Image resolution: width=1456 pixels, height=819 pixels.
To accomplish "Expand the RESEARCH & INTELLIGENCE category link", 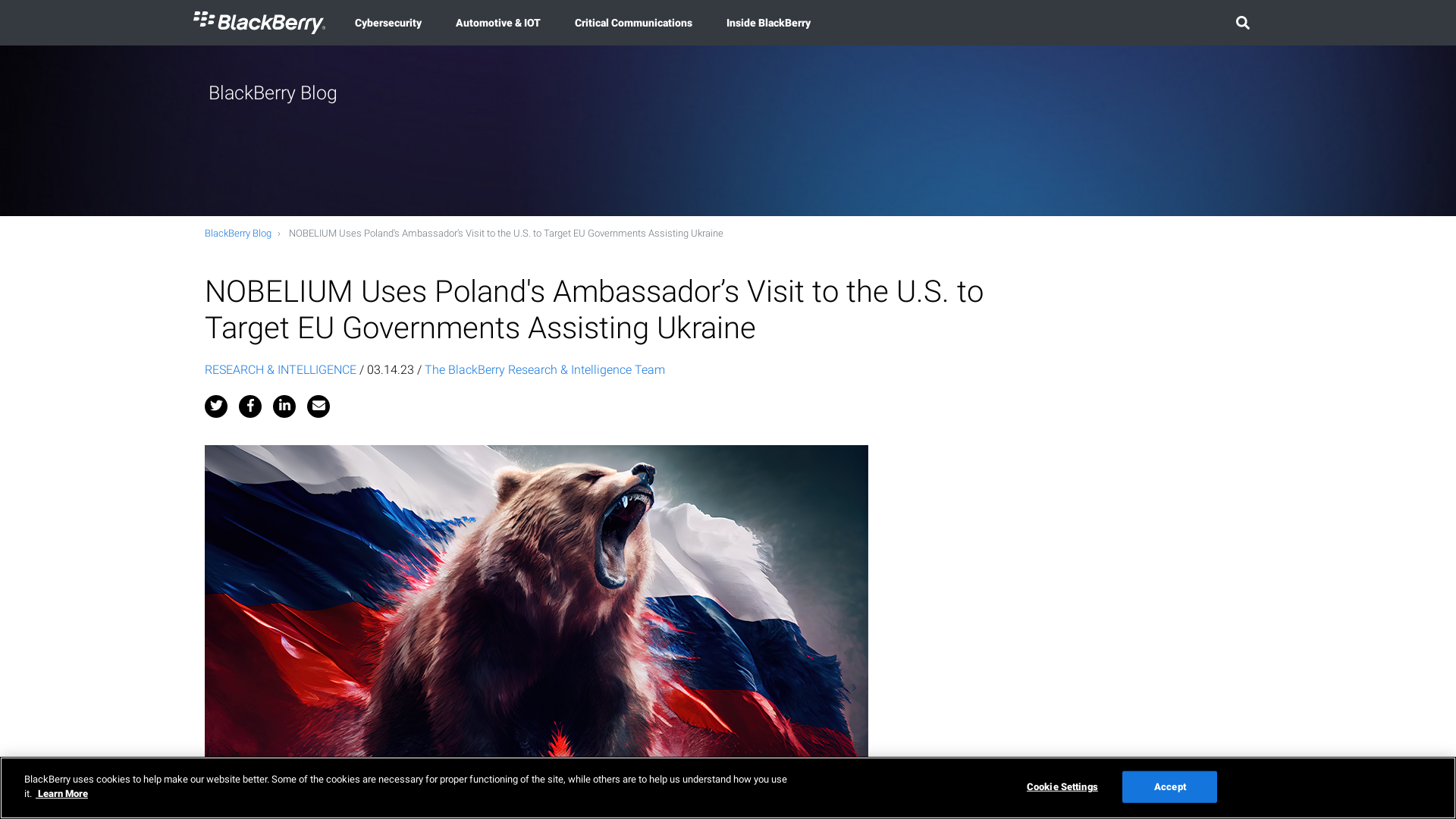I will coord(280,370).
